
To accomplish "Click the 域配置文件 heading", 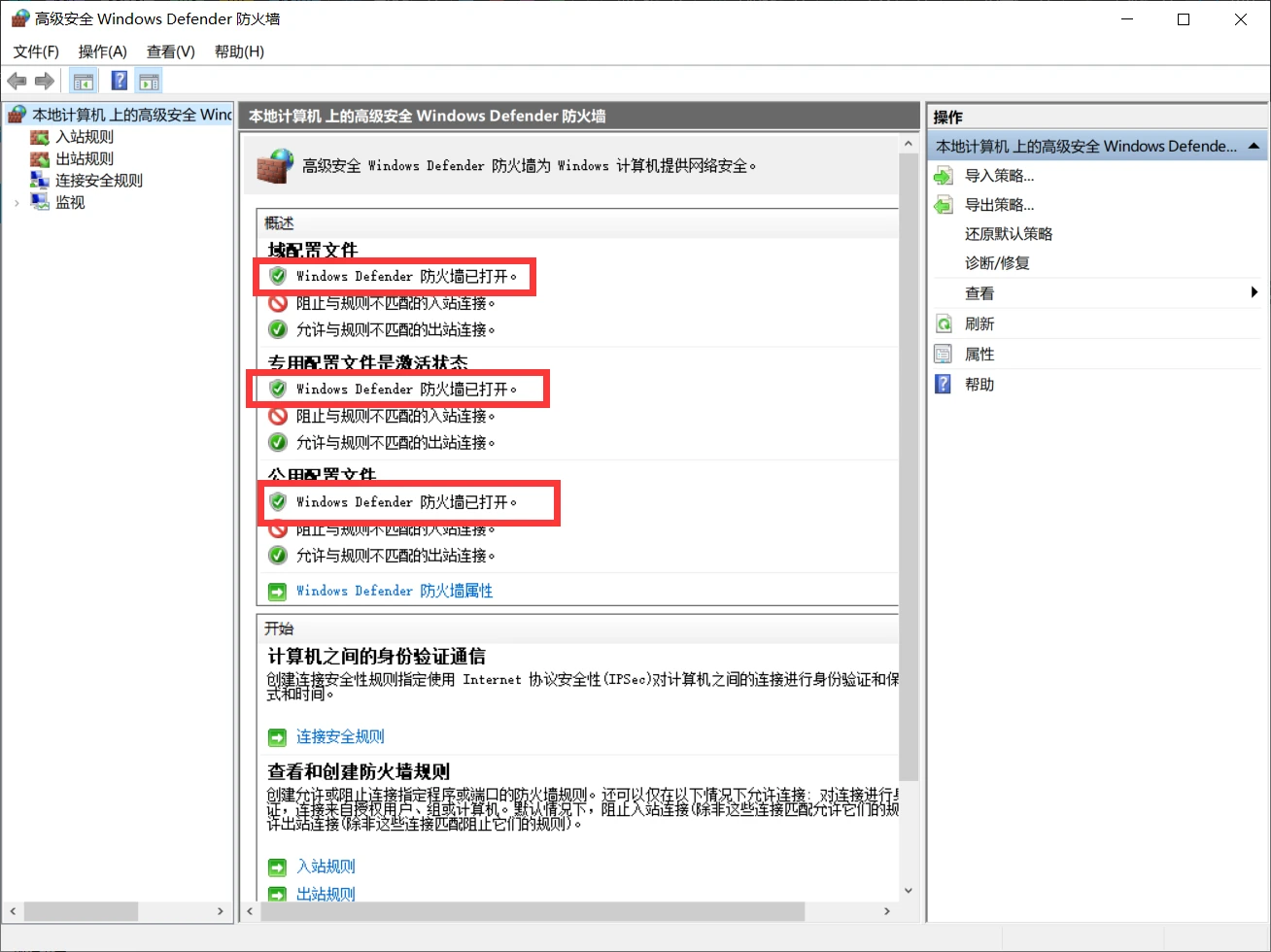I will pyautogui.click(x=313, y=251).
